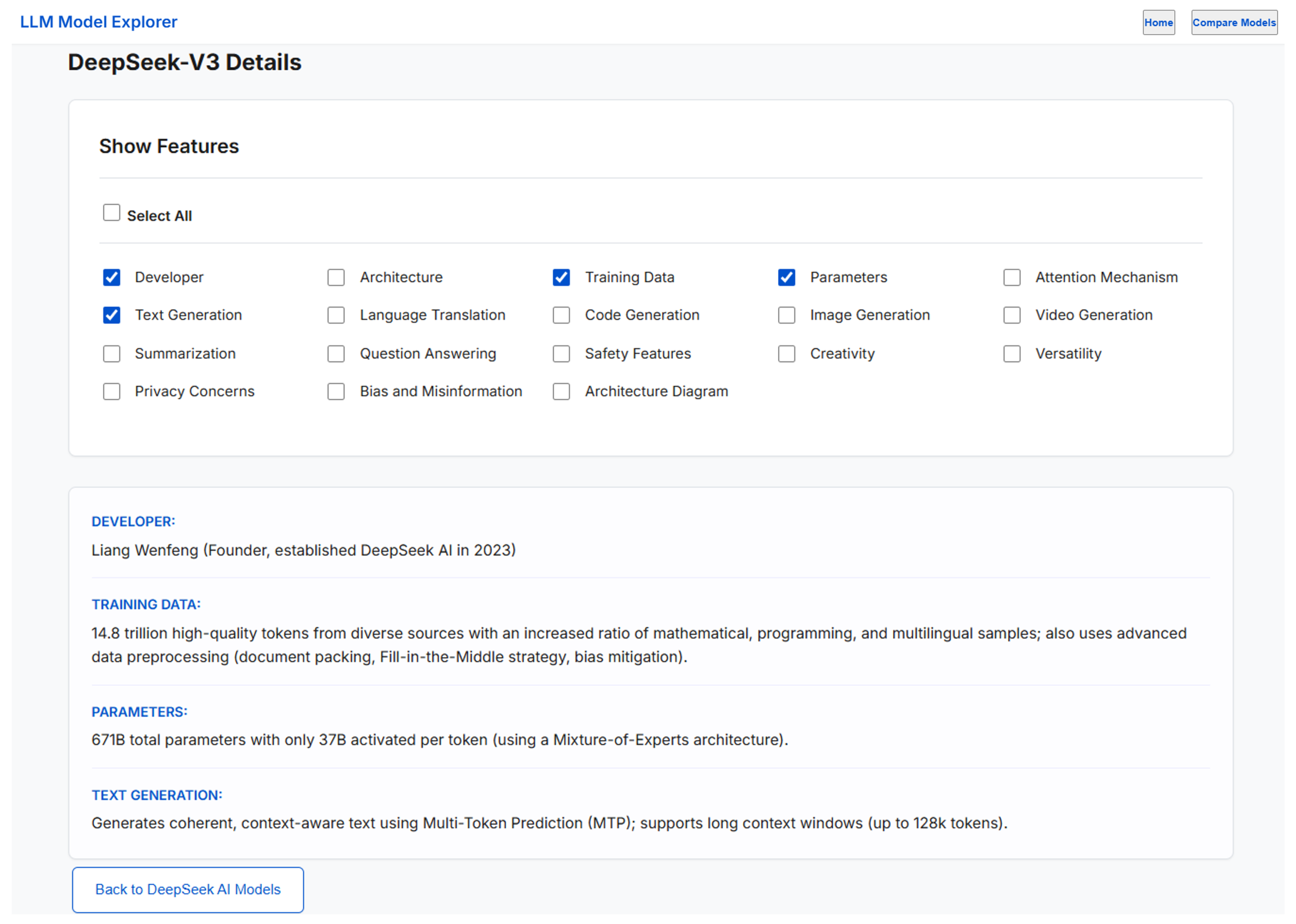Check the Image Generation feature
This screenshot has height=924, width=1296.
tap(787, 315)
